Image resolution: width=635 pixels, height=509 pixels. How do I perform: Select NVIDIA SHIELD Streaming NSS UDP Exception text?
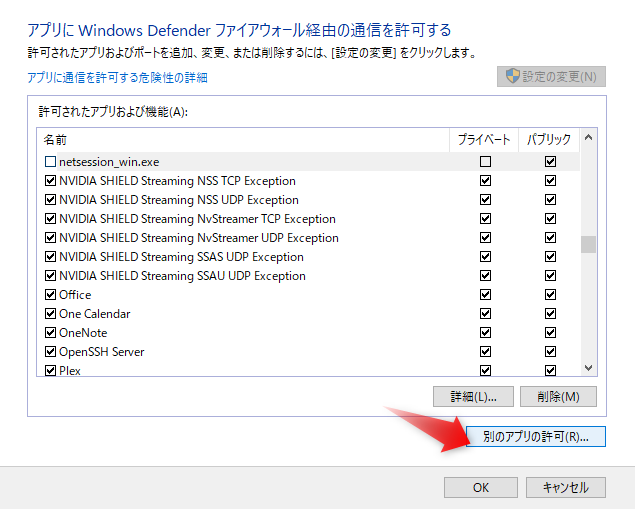coord(179,200)
